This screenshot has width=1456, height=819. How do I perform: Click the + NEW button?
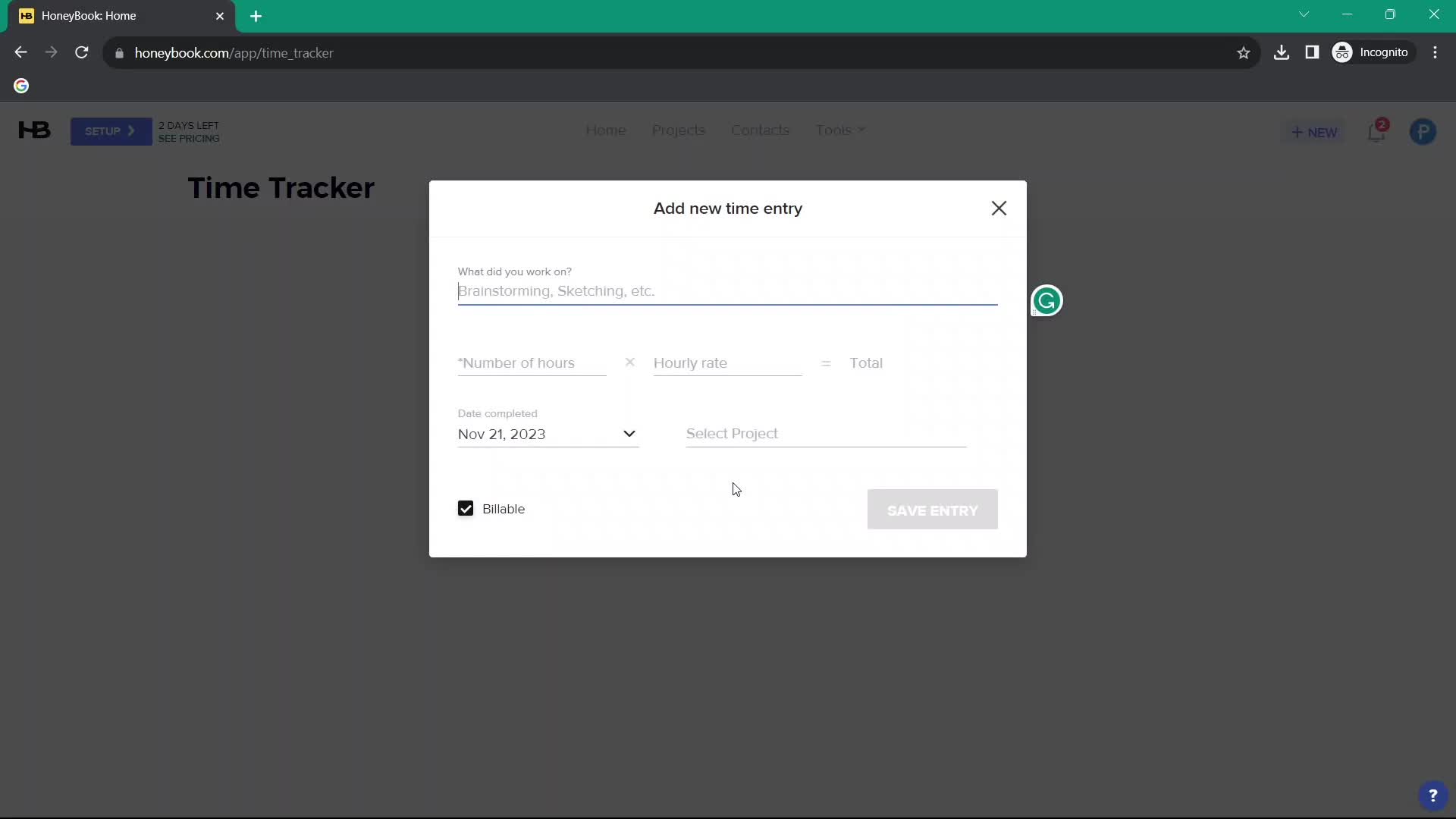click(1314, 132)
